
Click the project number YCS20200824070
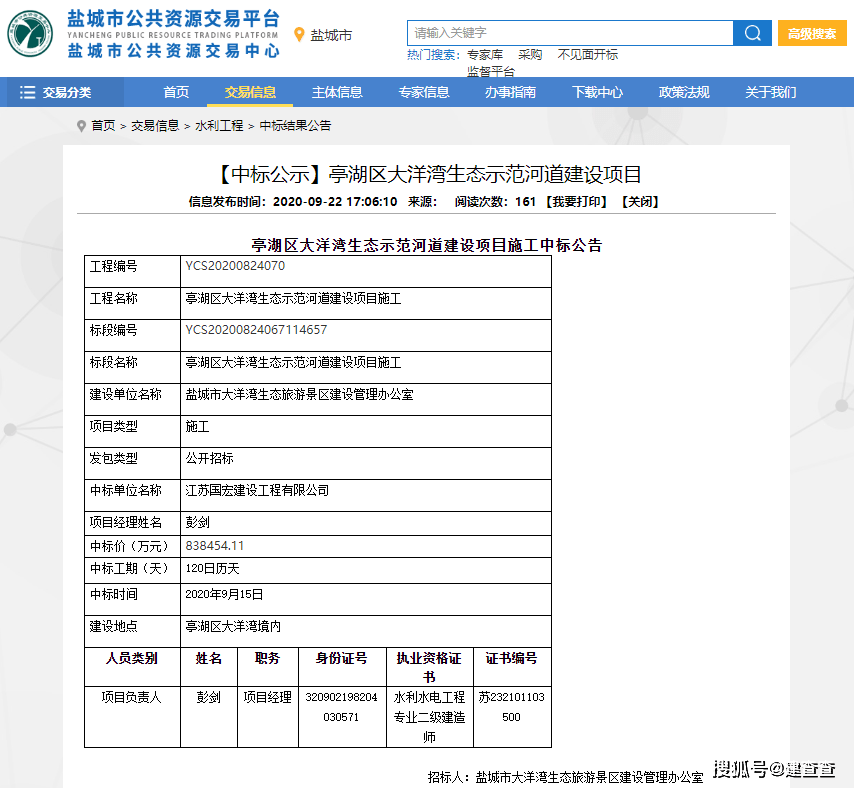(235, 266)
